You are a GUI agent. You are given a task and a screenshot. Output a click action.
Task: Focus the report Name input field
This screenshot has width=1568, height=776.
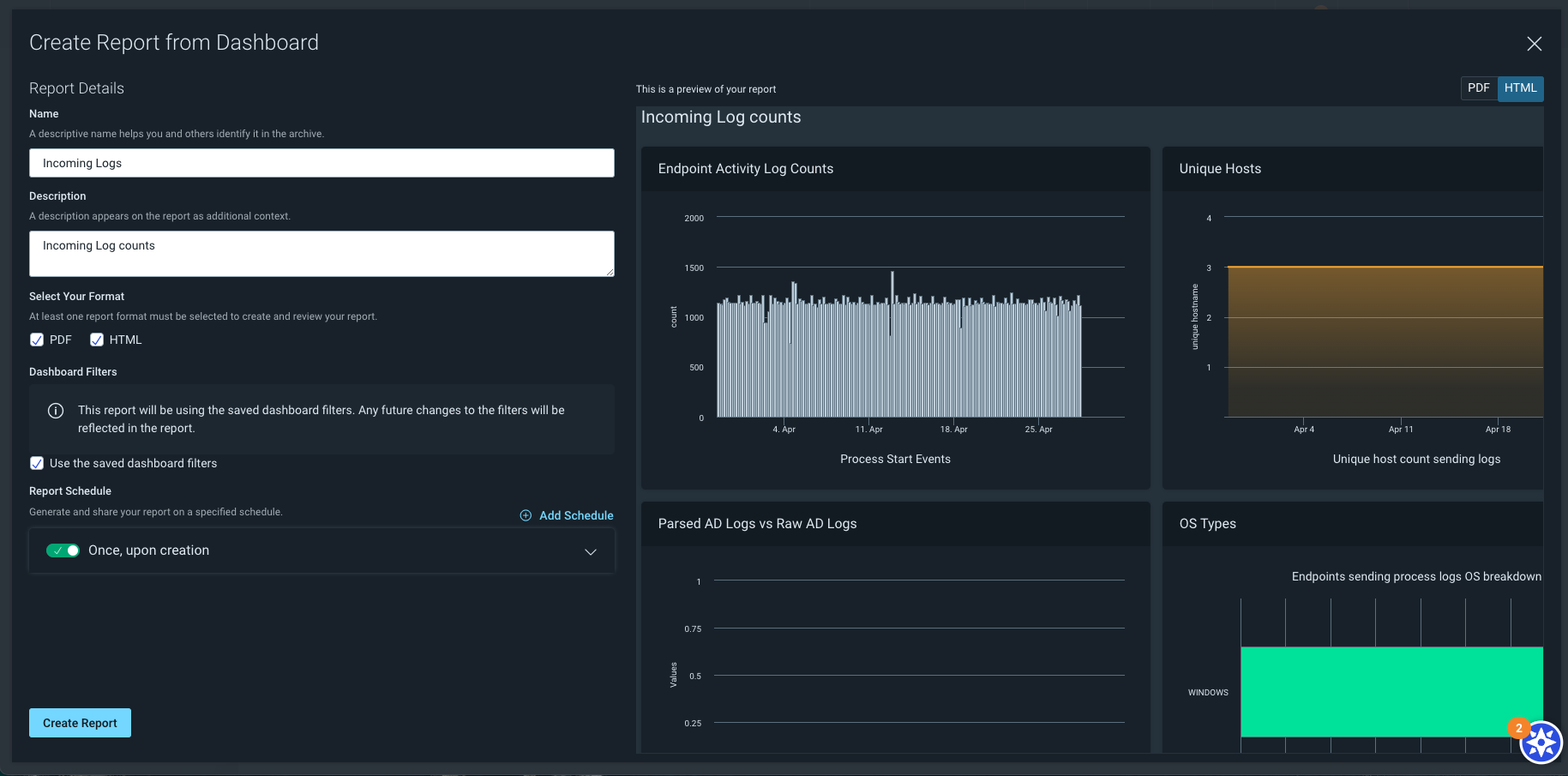tap(321, 163)
